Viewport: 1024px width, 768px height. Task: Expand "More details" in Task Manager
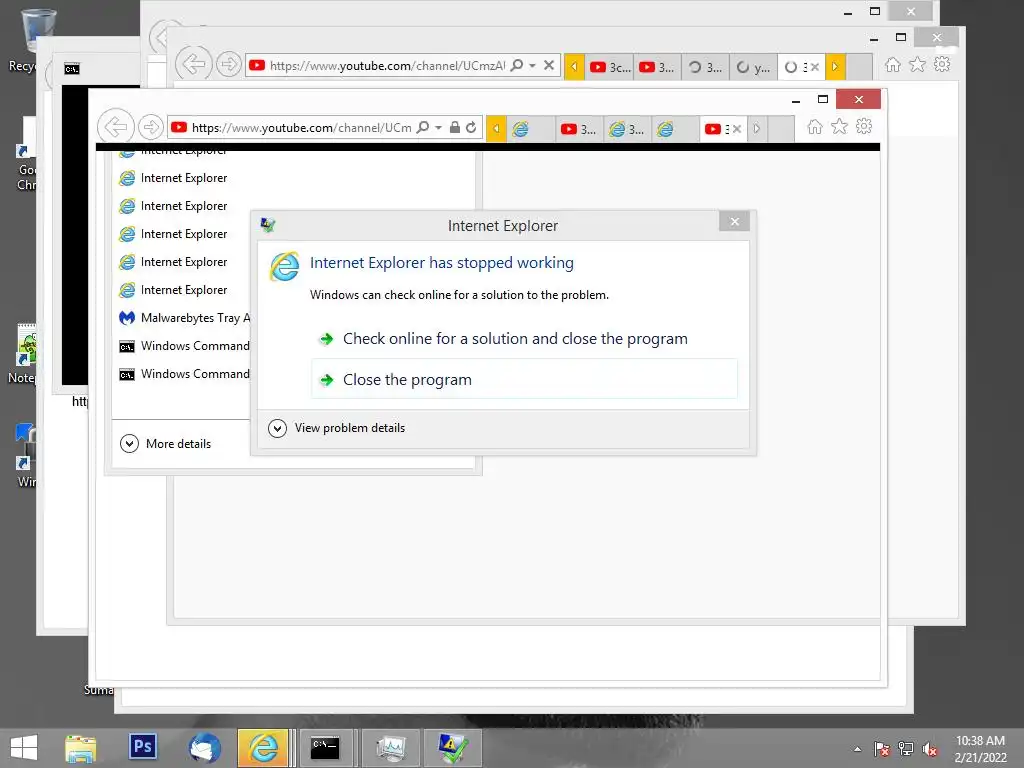point(166,444)
